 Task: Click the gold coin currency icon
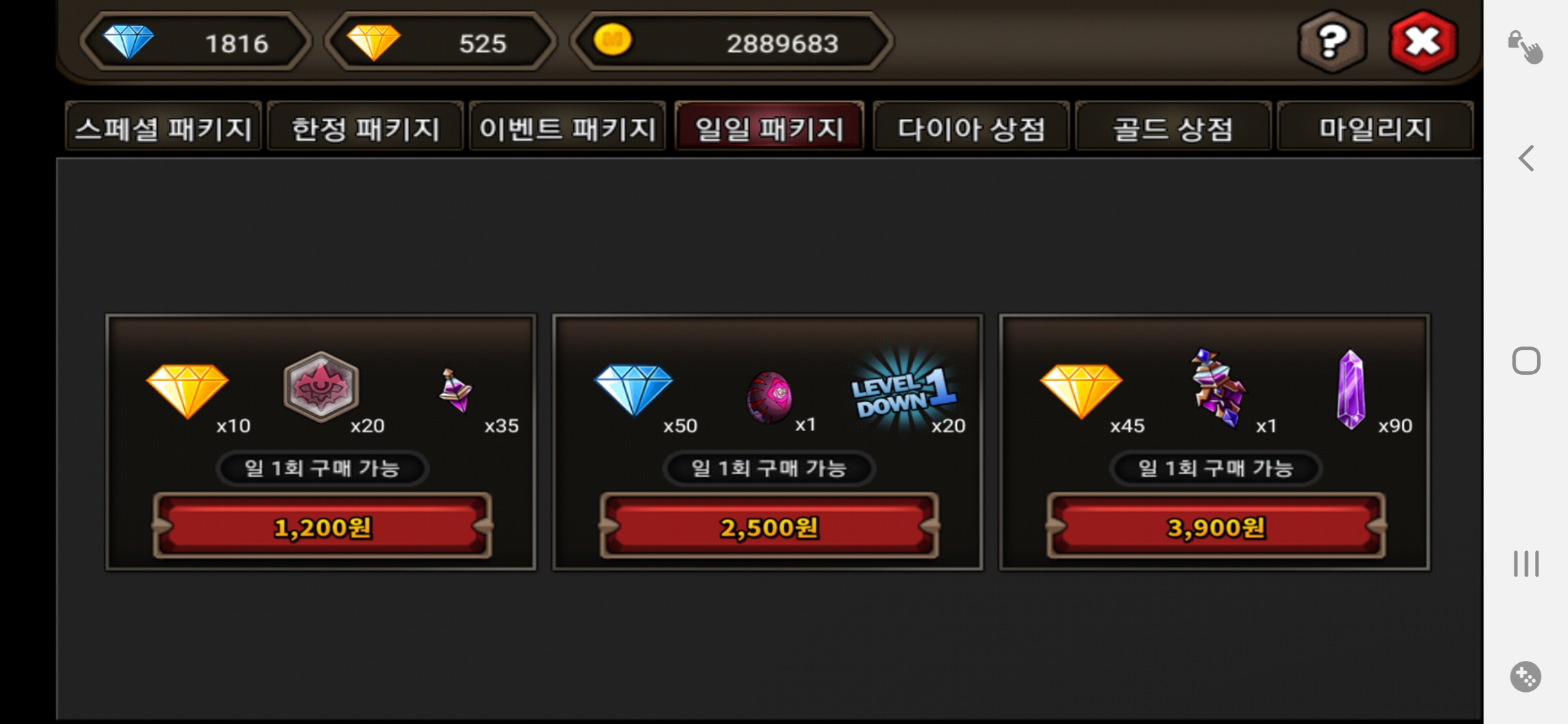612,40
